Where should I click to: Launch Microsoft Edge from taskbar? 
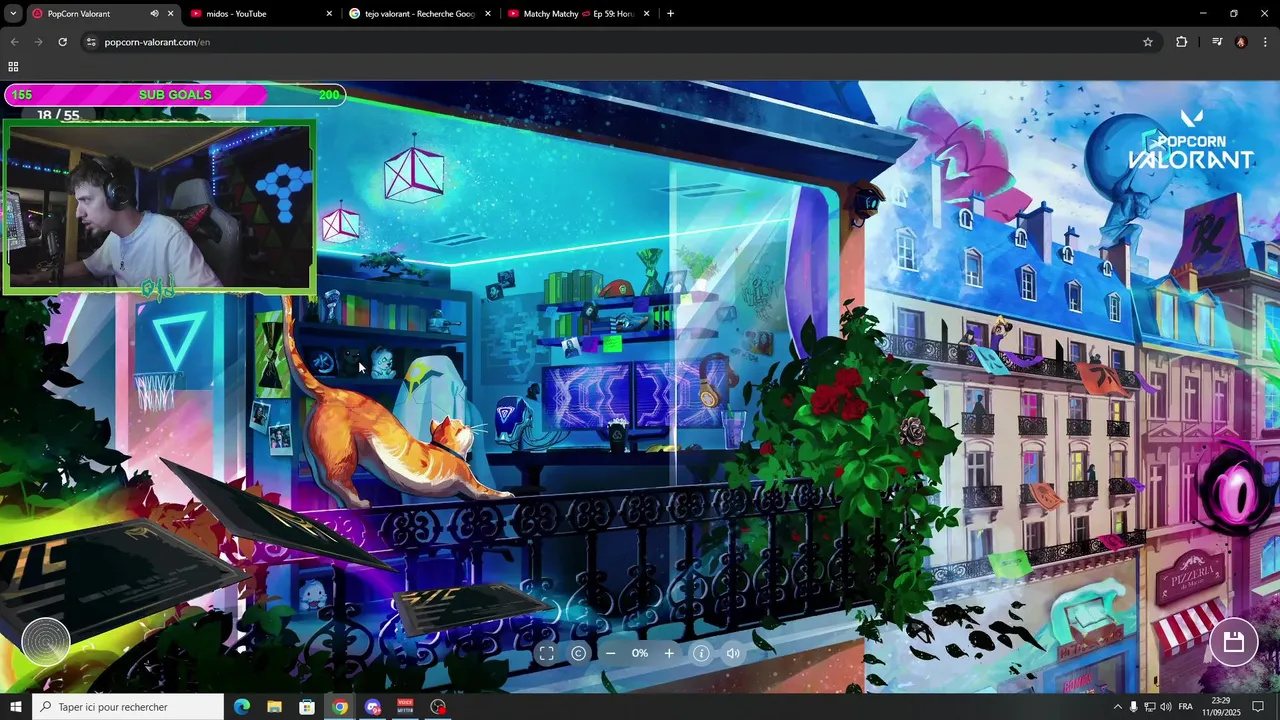[x=242, y=707]
